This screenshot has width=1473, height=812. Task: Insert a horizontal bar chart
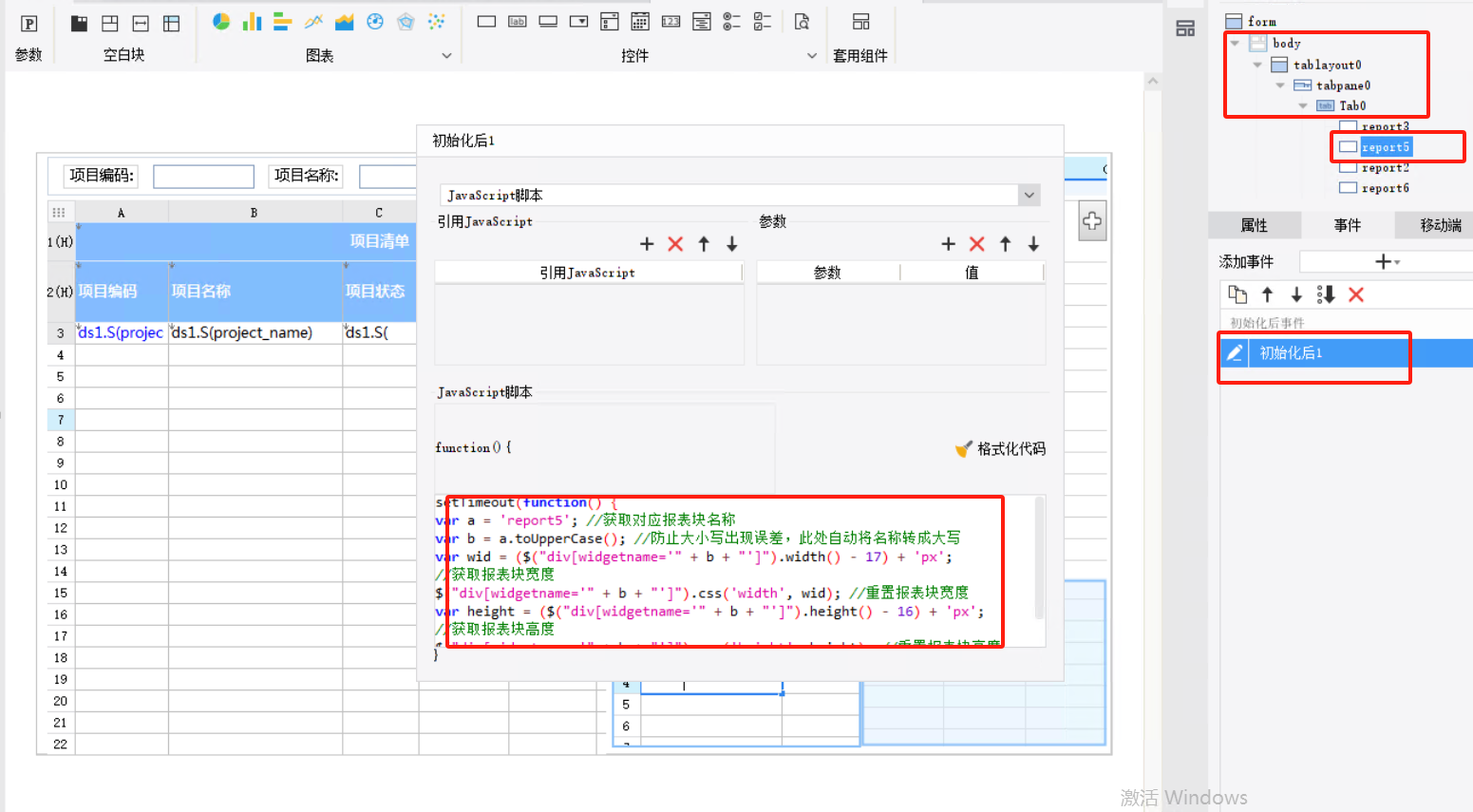(282, 21)
